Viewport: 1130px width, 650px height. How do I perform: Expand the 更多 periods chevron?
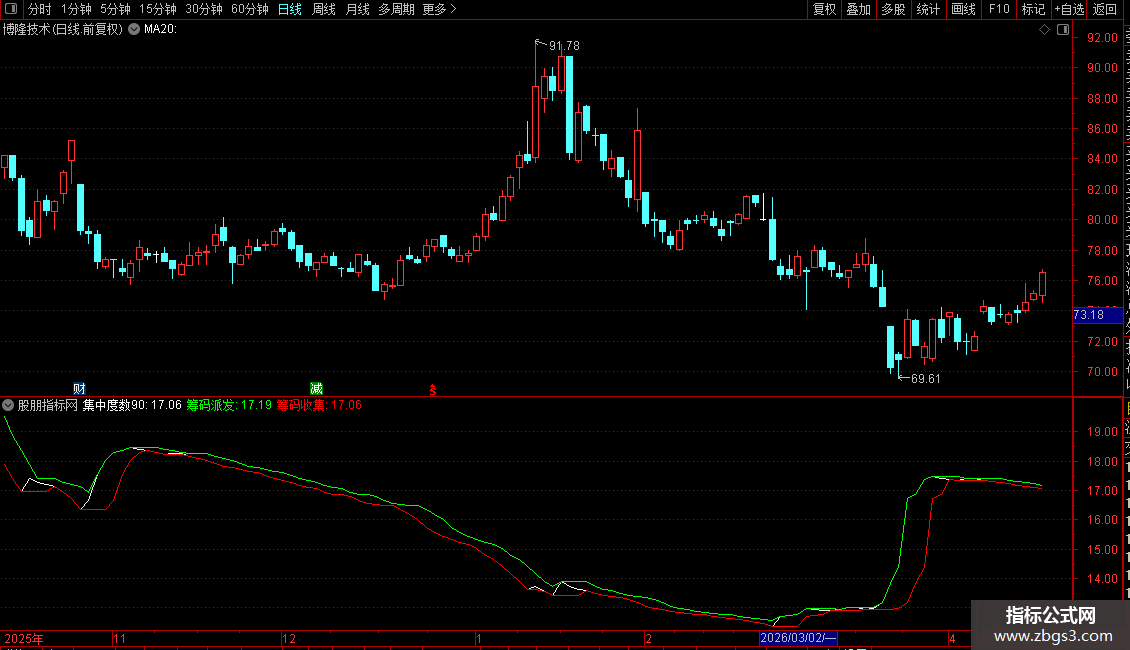click(453, 9)
